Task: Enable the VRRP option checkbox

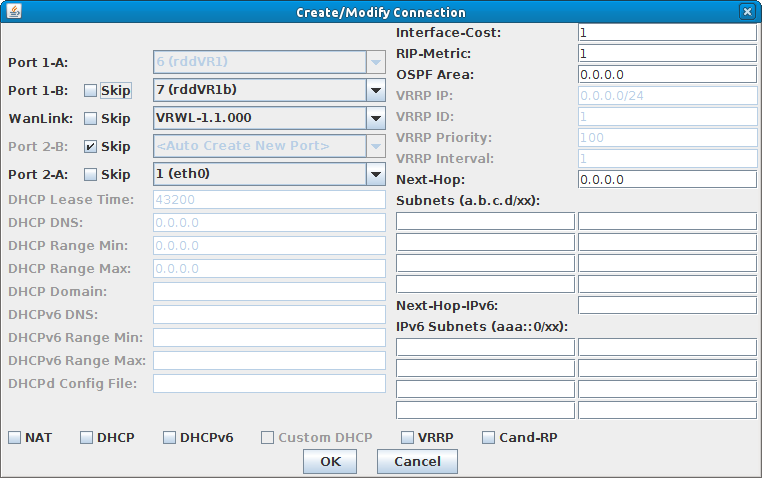Action: pos(407,438)
